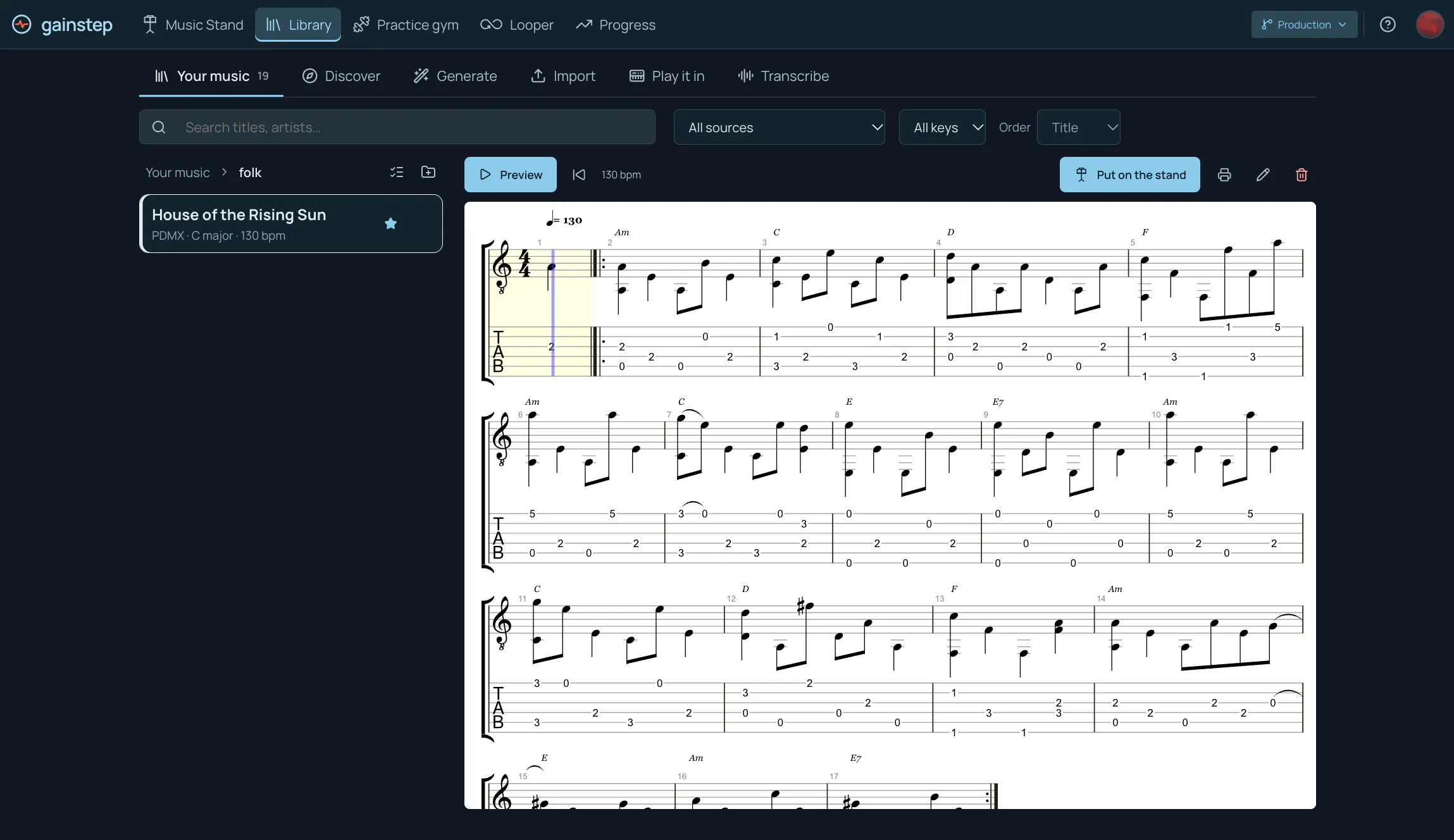Screen dimensions: 1454x840
Task: Switch to the Generate tab
Action: (x=455, y=77)
